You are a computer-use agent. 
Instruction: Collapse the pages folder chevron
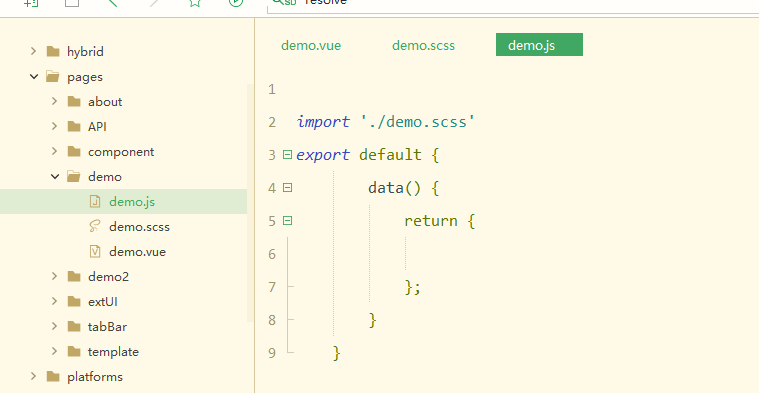(34, 76)
